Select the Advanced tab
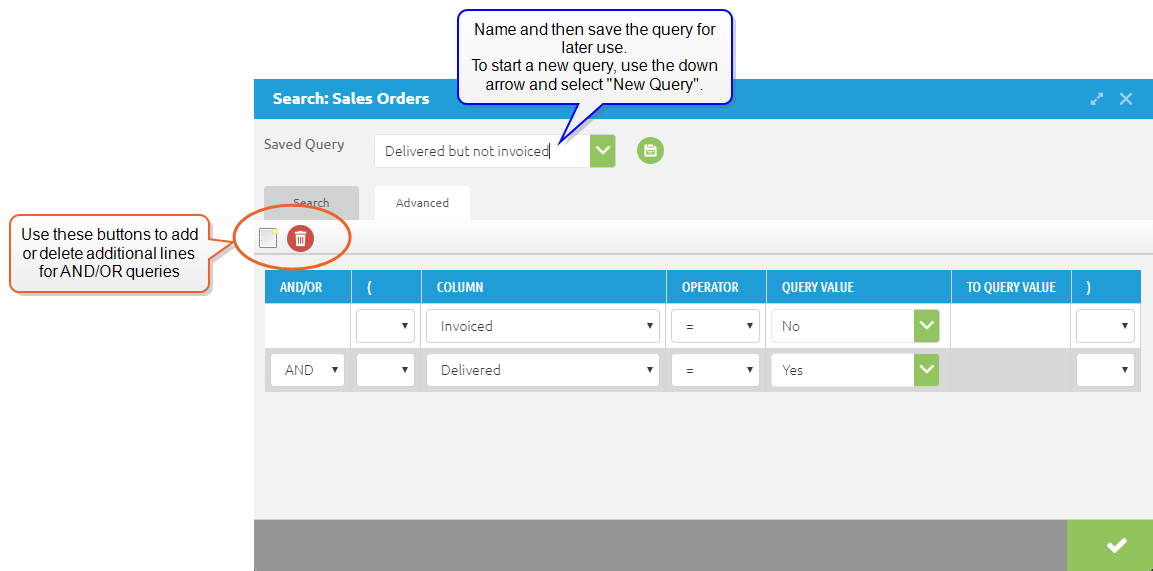The height and width of the screenshot is (571, 1153). [x=422, y=202]
